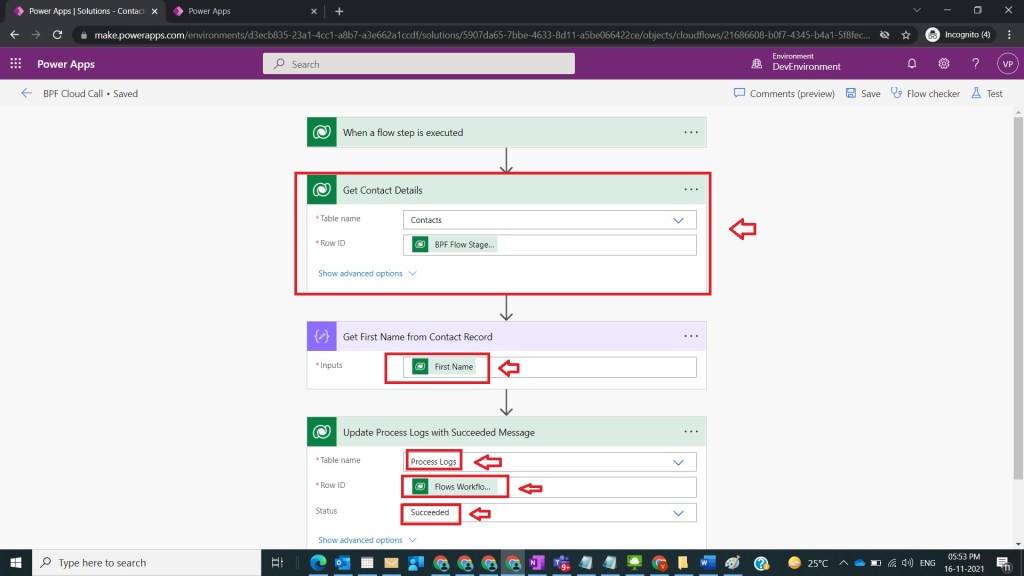Open the settings gear icon in header
1024x576 pixels.
pyautogui.click(x=943, y=64)
